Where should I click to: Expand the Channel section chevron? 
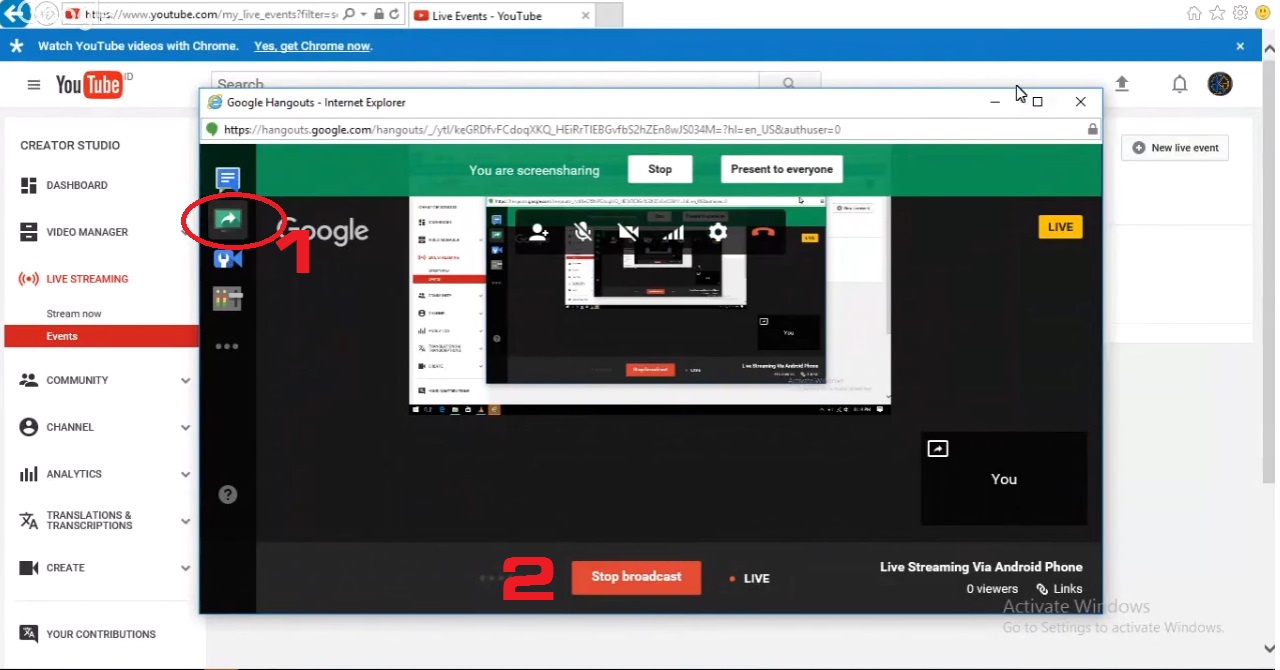[x=185, y=428]
